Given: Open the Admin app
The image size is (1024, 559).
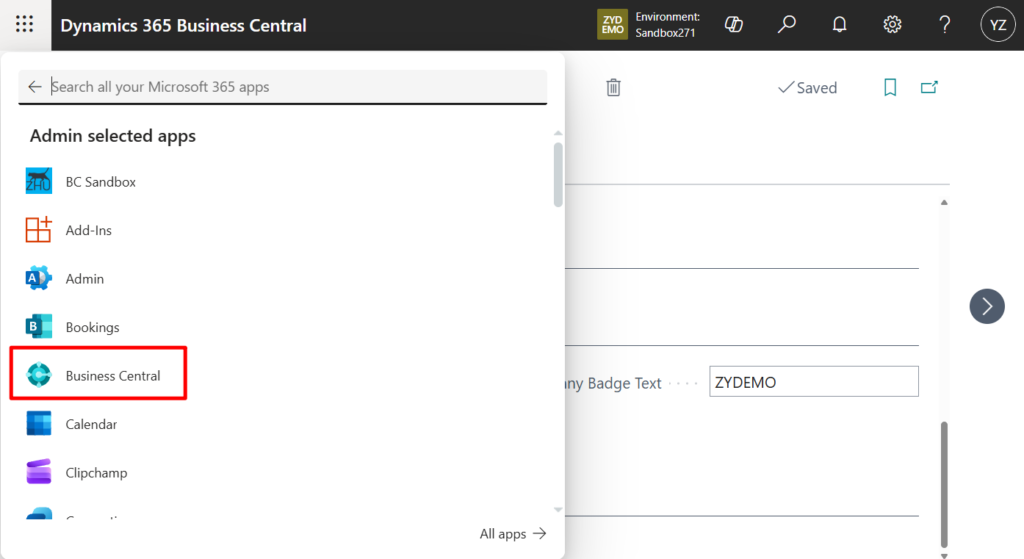Looking at the screenshot, I should click(84, 279).
